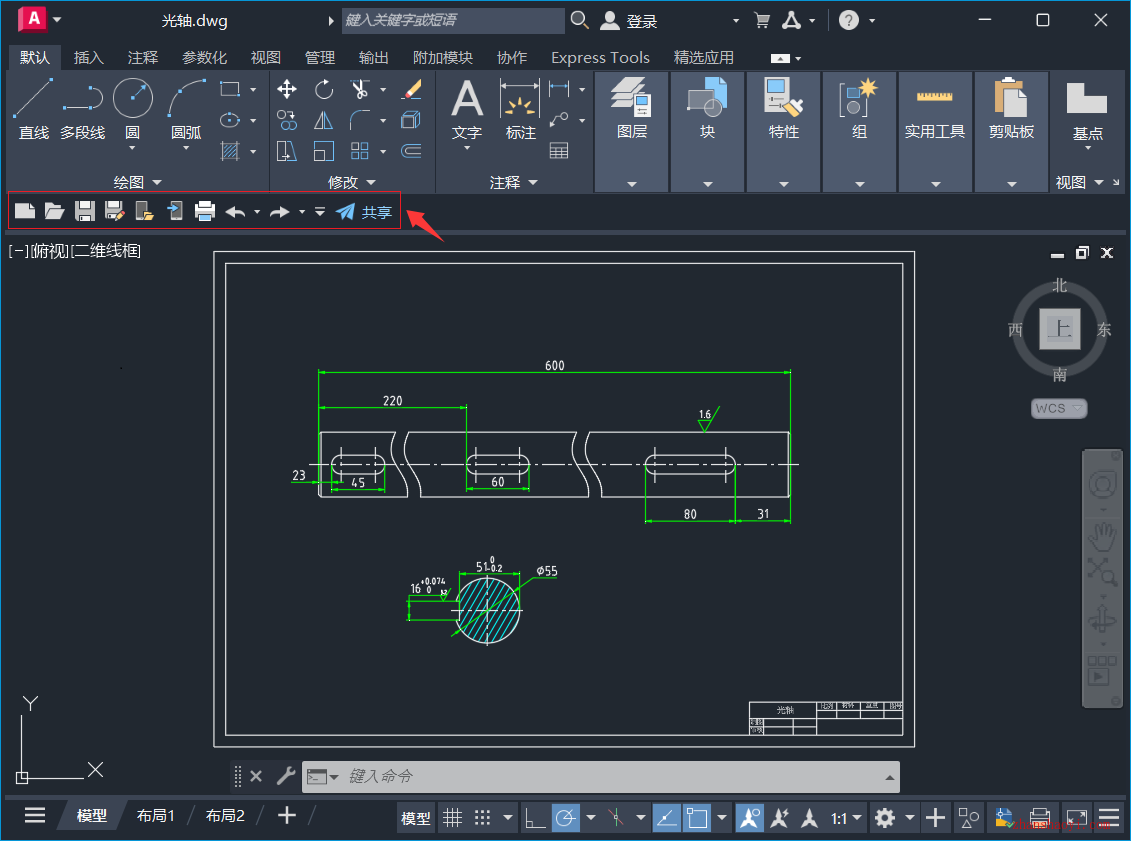Toggle ortho mode in status bar
The height and width of the screenshot is (841, 1131).
(x=535, y=818)
